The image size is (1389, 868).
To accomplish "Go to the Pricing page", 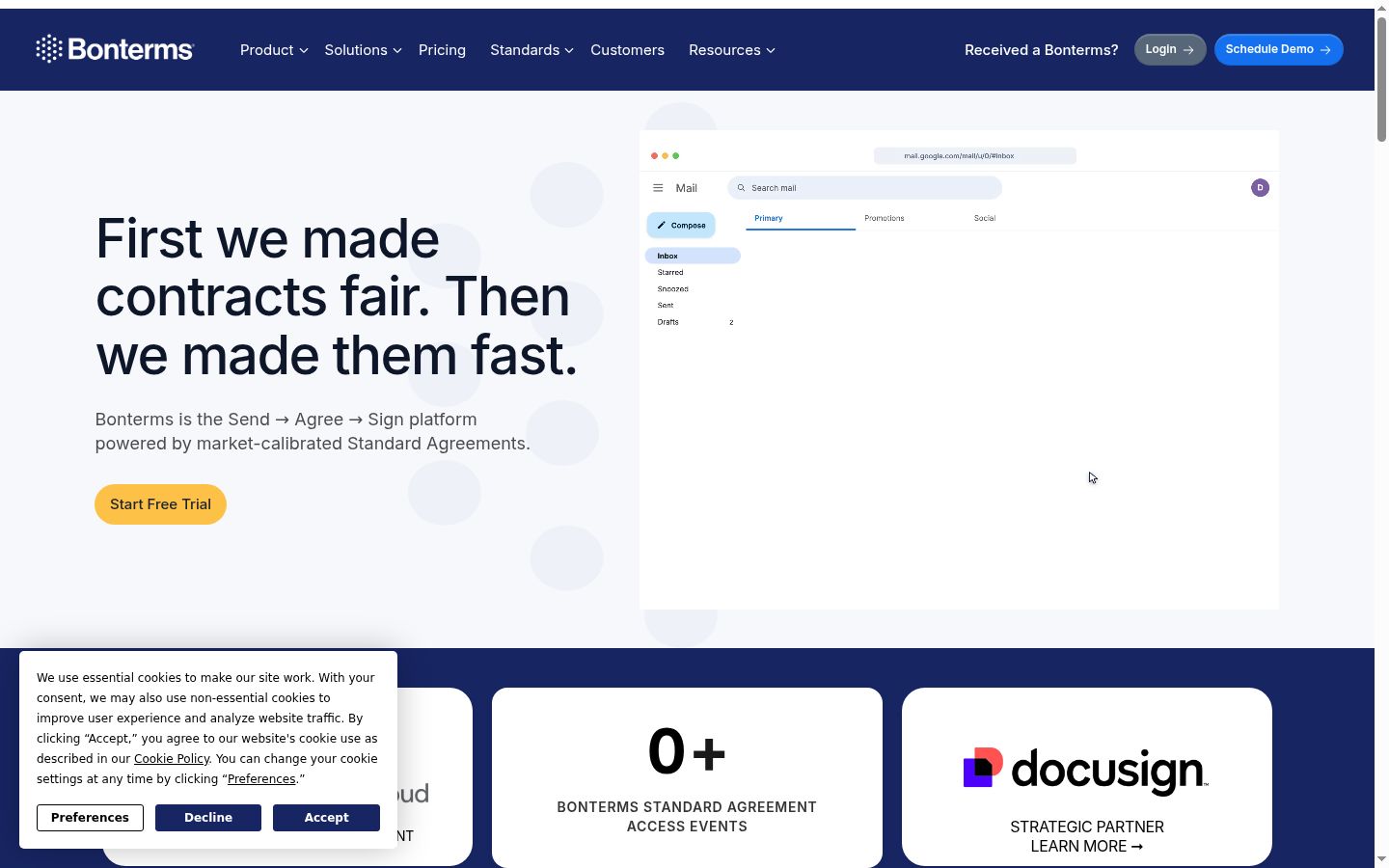I will pyautogui.click(x=442, y=50).
